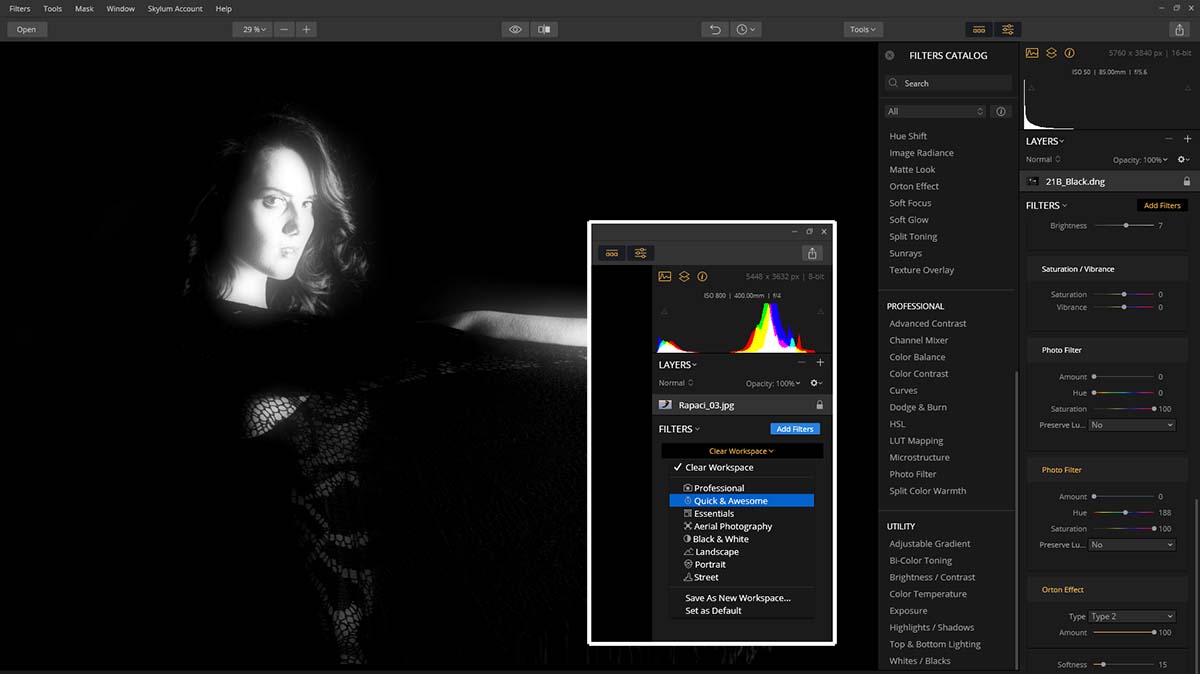Click the Hue slider set to 188
The height and width of the screenshot is (674, 1200).
pyautogui.click(x=1125, y=513)
